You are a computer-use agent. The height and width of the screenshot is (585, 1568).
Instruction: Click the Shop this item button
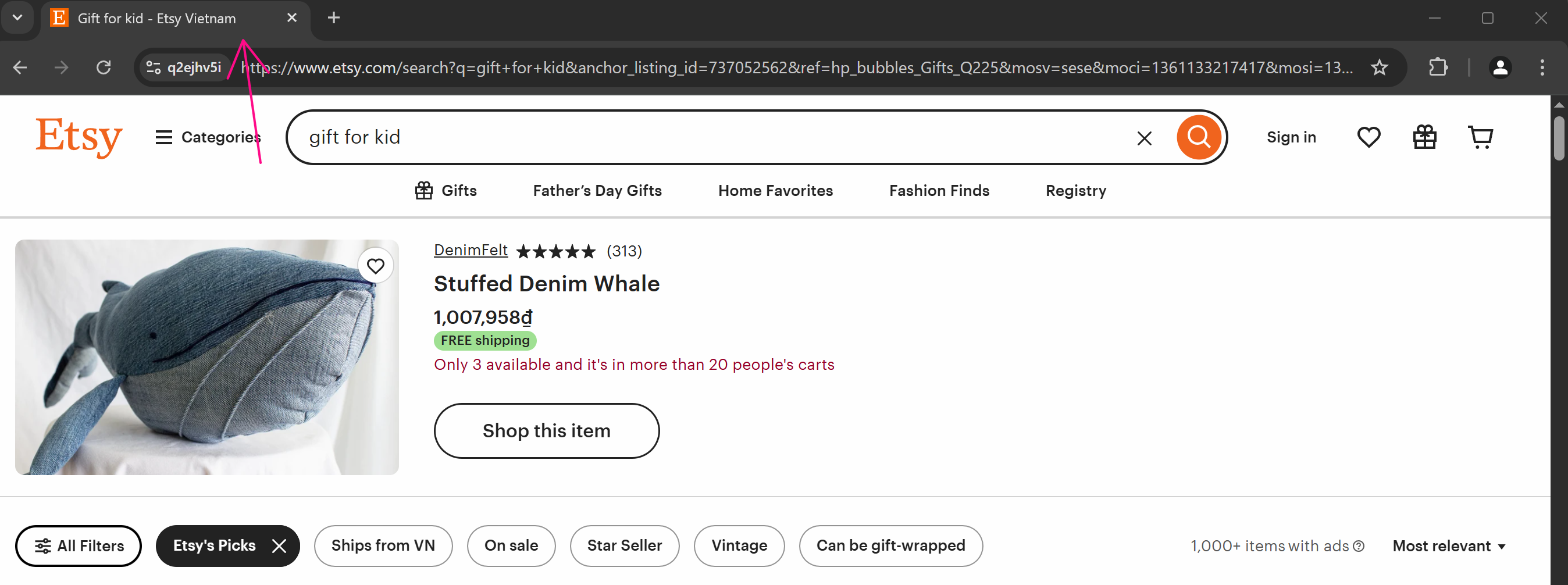[546, 430]
